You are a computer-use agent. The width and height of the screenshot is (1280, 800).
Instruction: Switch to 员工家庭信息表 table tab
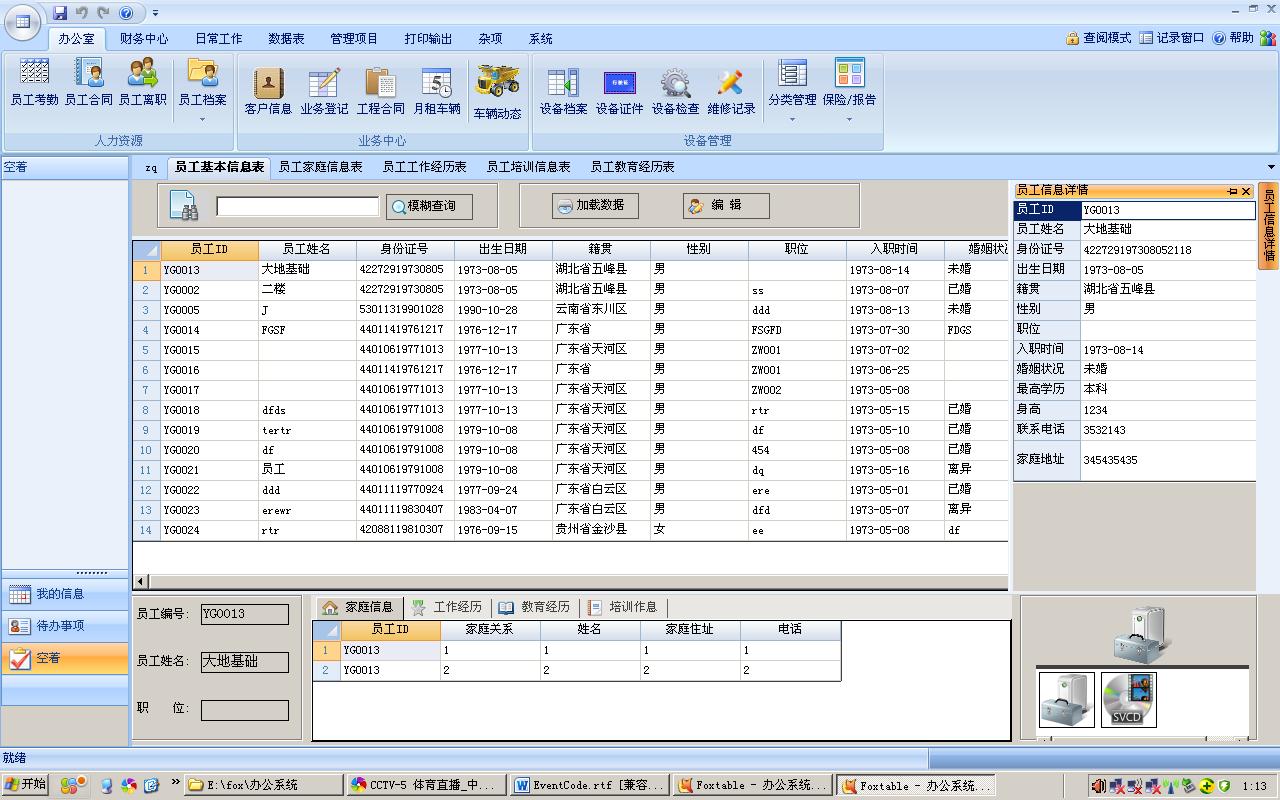(320, 167)
